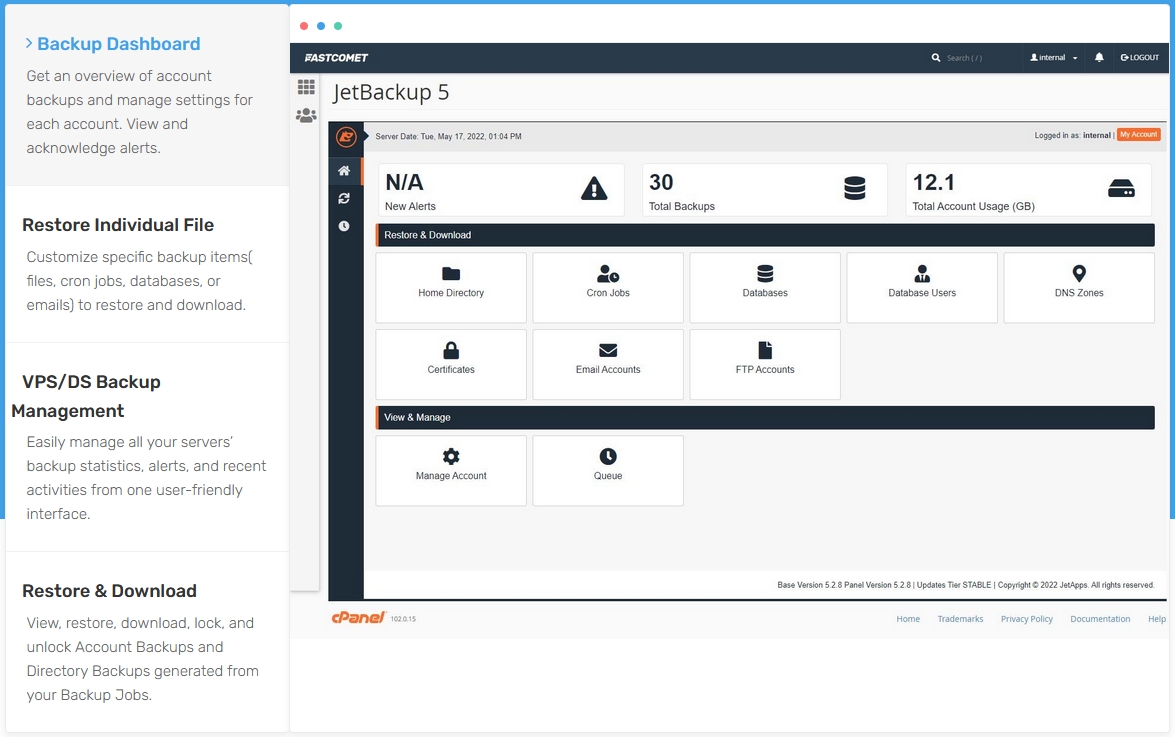Click the DNS Zones pin icon
This screenshot has width=1175, height=737.
tap(1079, 274)
